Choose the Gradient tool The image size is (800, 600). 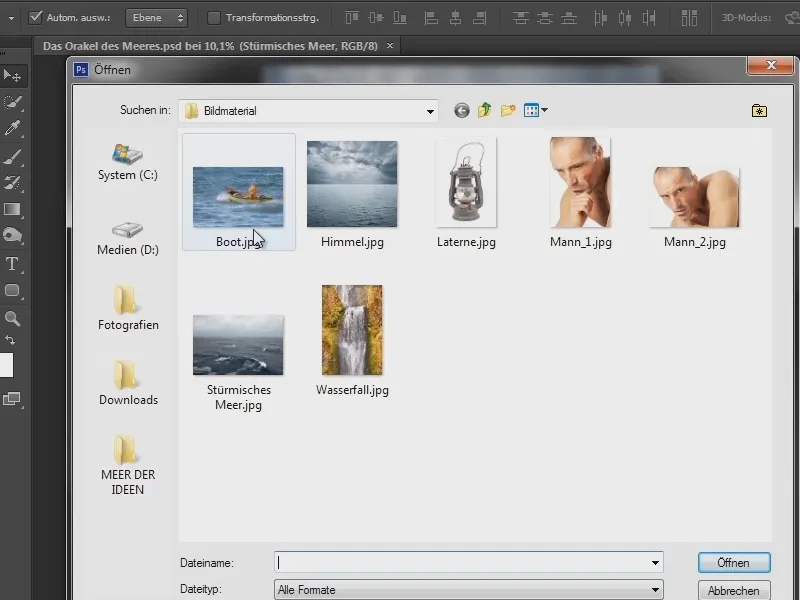[x=12, y=209]
